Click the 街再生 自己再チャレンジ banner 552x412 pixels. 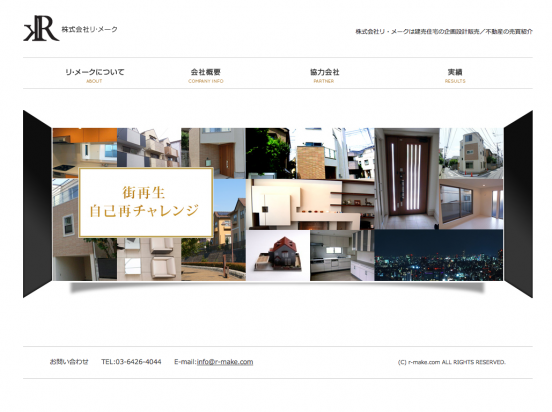pos(146,202)
